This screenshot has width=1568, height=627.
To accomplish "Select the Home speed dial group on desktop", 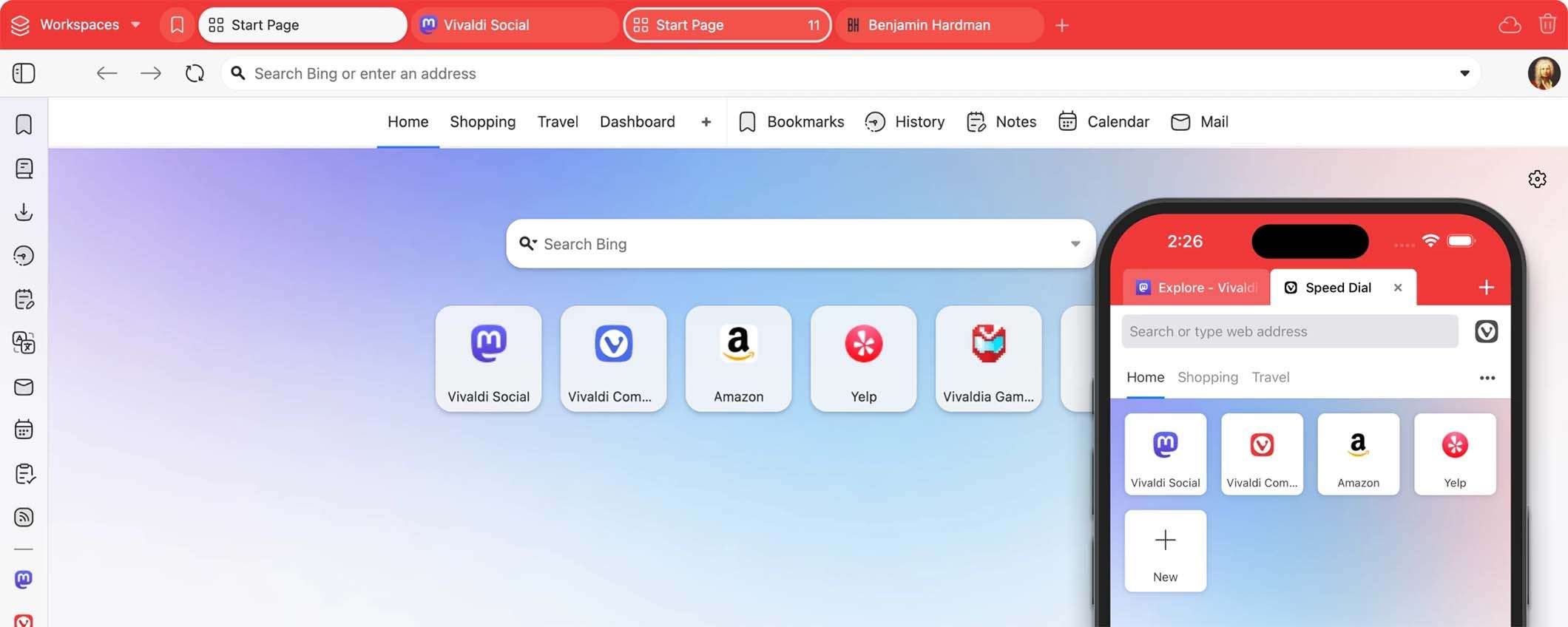I will [x=408, y=122].
